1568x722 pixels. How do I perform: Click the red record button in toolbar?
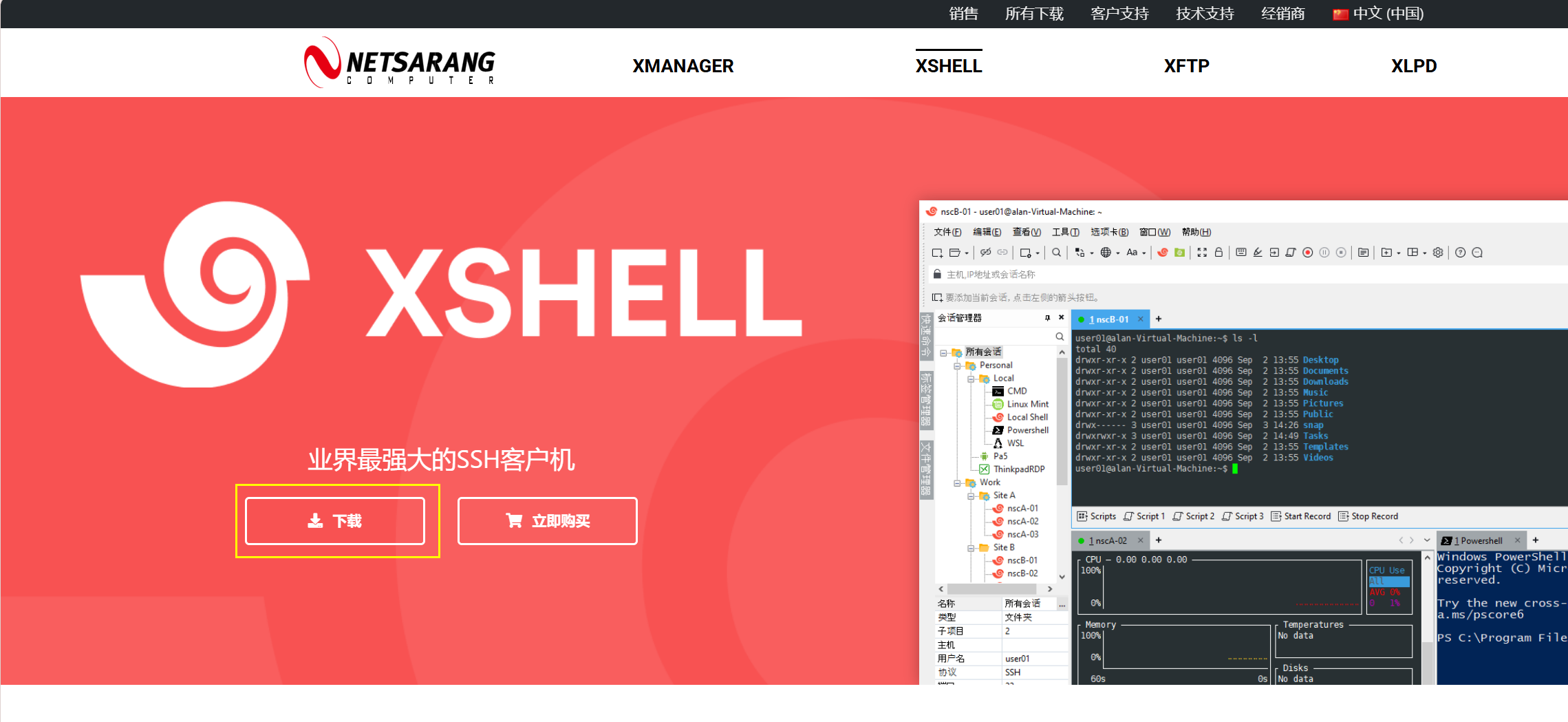pos(1308,253)
